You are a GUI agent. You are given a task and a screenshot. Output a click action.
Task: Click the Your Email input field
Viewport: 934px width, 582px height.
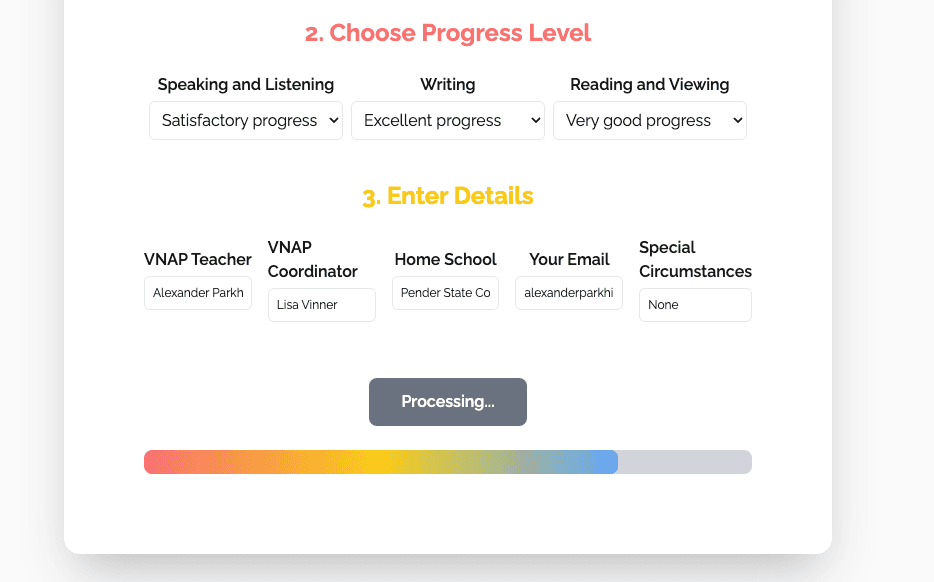click(568, 293)
